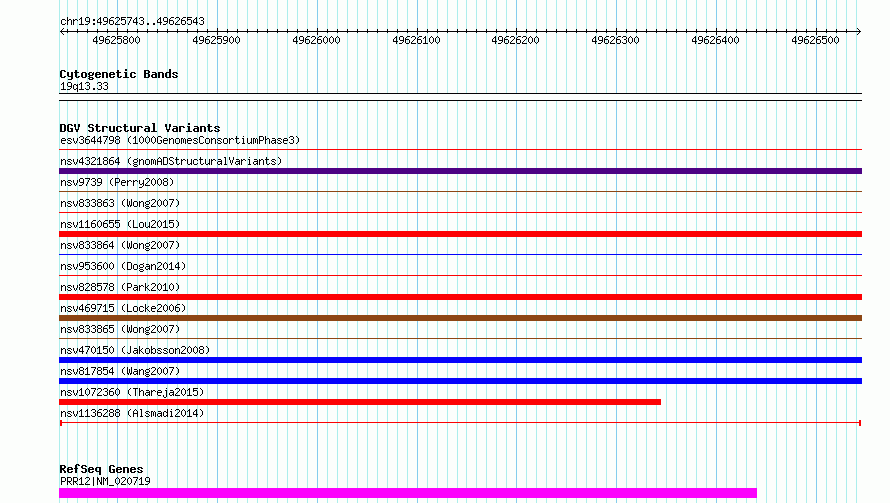Open variant nsv833863 (Wong2007)
This screenshot has width=890, height=503.
(x=120, y=203)
